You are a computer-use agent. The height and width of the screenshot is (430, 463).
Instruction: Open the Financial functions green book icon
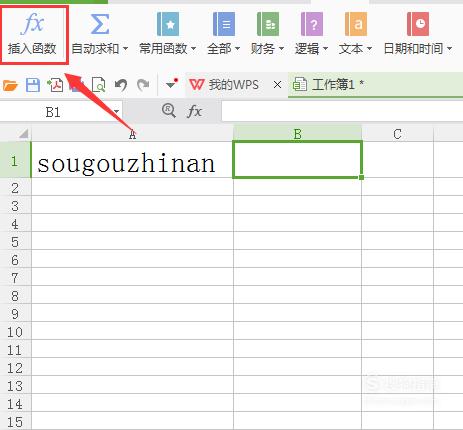coord(268,24)
